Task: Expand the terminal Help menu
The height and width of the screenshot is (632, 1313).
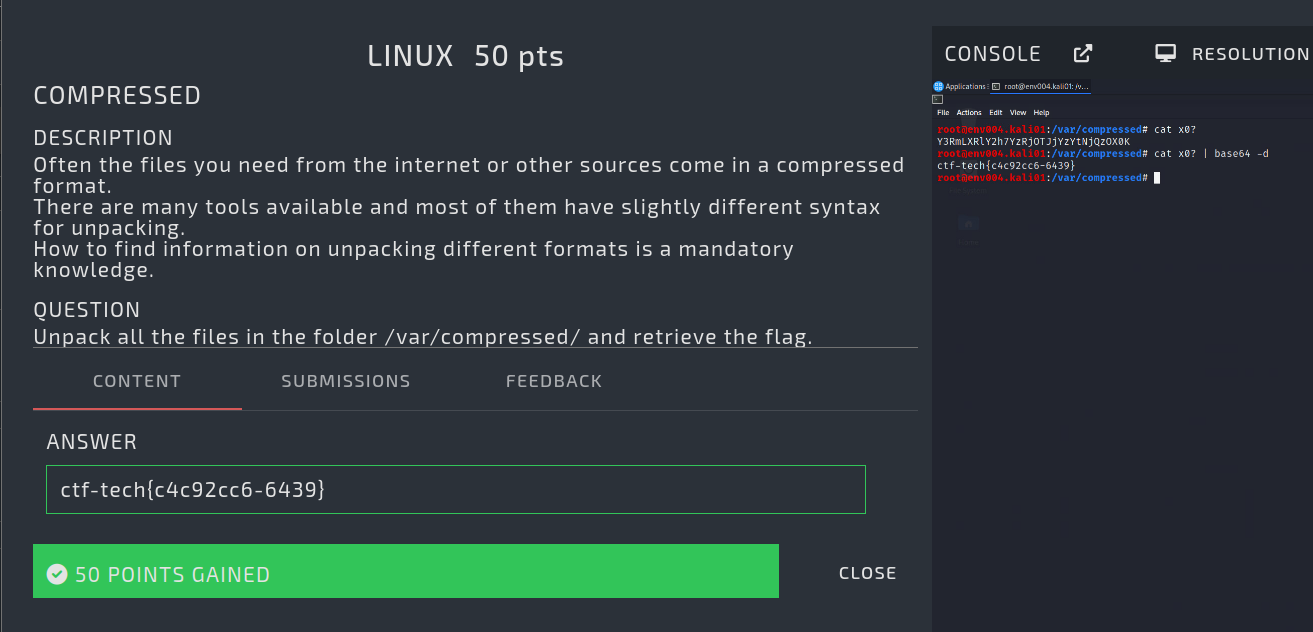Action: (1041, 113)
